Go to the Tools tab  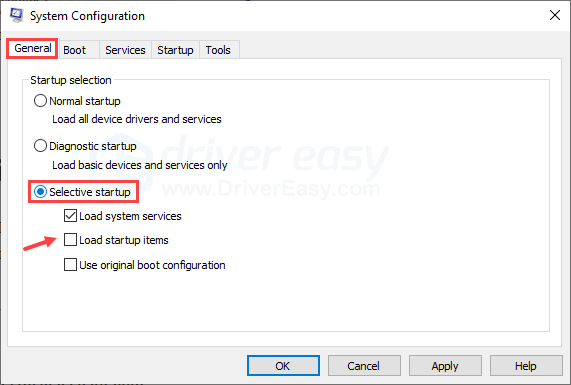(218, 50)
